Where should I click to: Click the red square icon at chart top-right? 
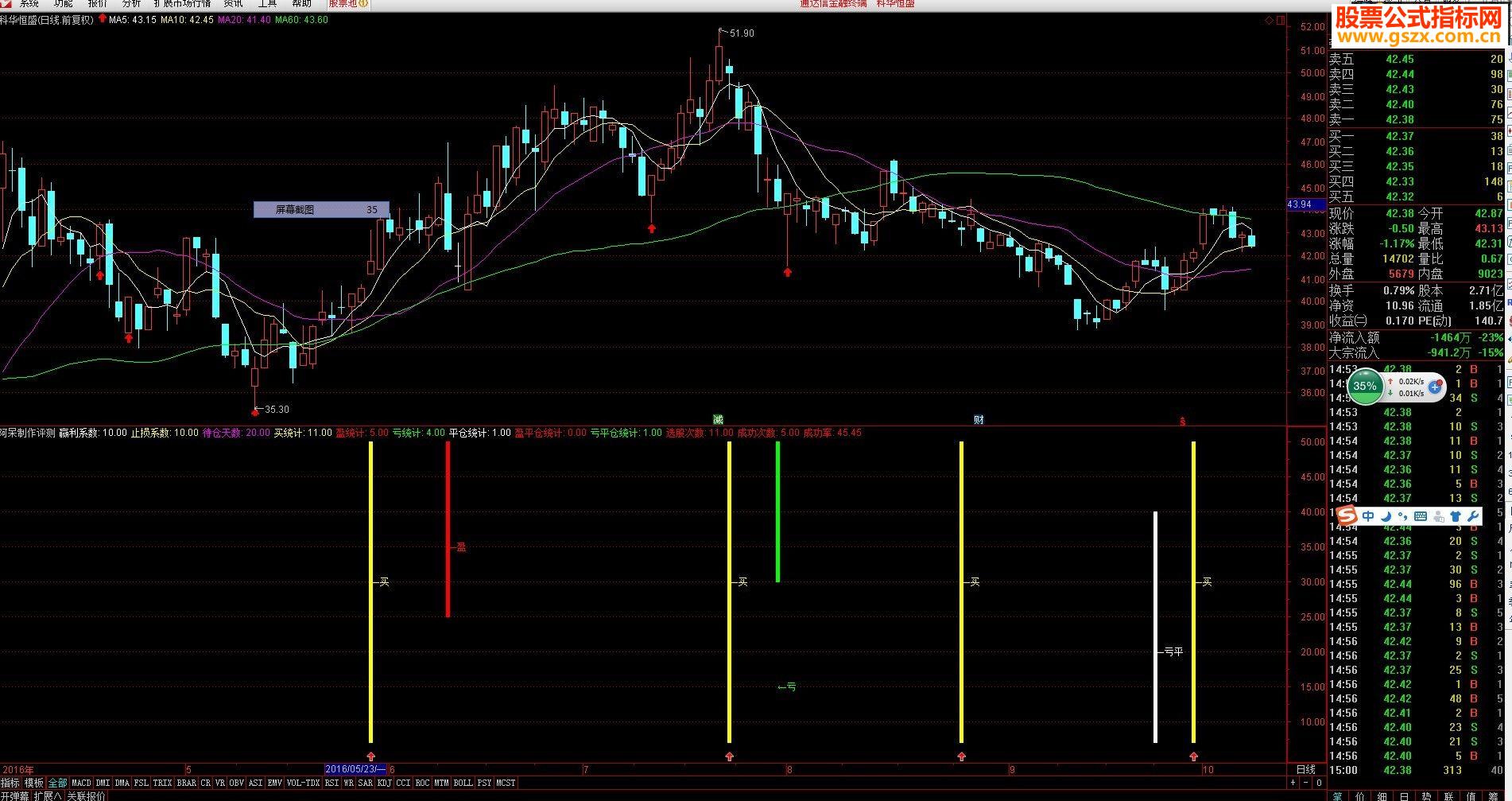(x=1280, y=21)
